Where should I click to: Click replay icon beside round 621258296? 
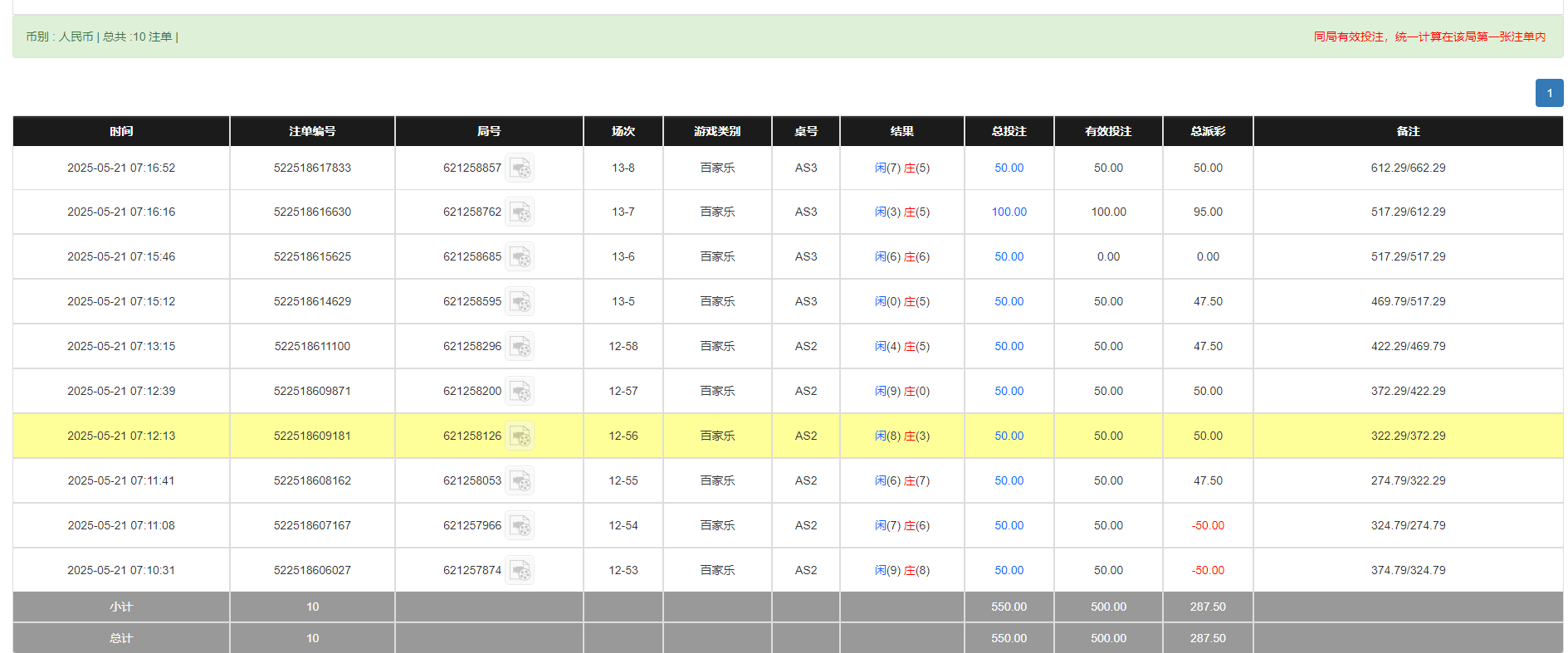click(x=520, y=347)
